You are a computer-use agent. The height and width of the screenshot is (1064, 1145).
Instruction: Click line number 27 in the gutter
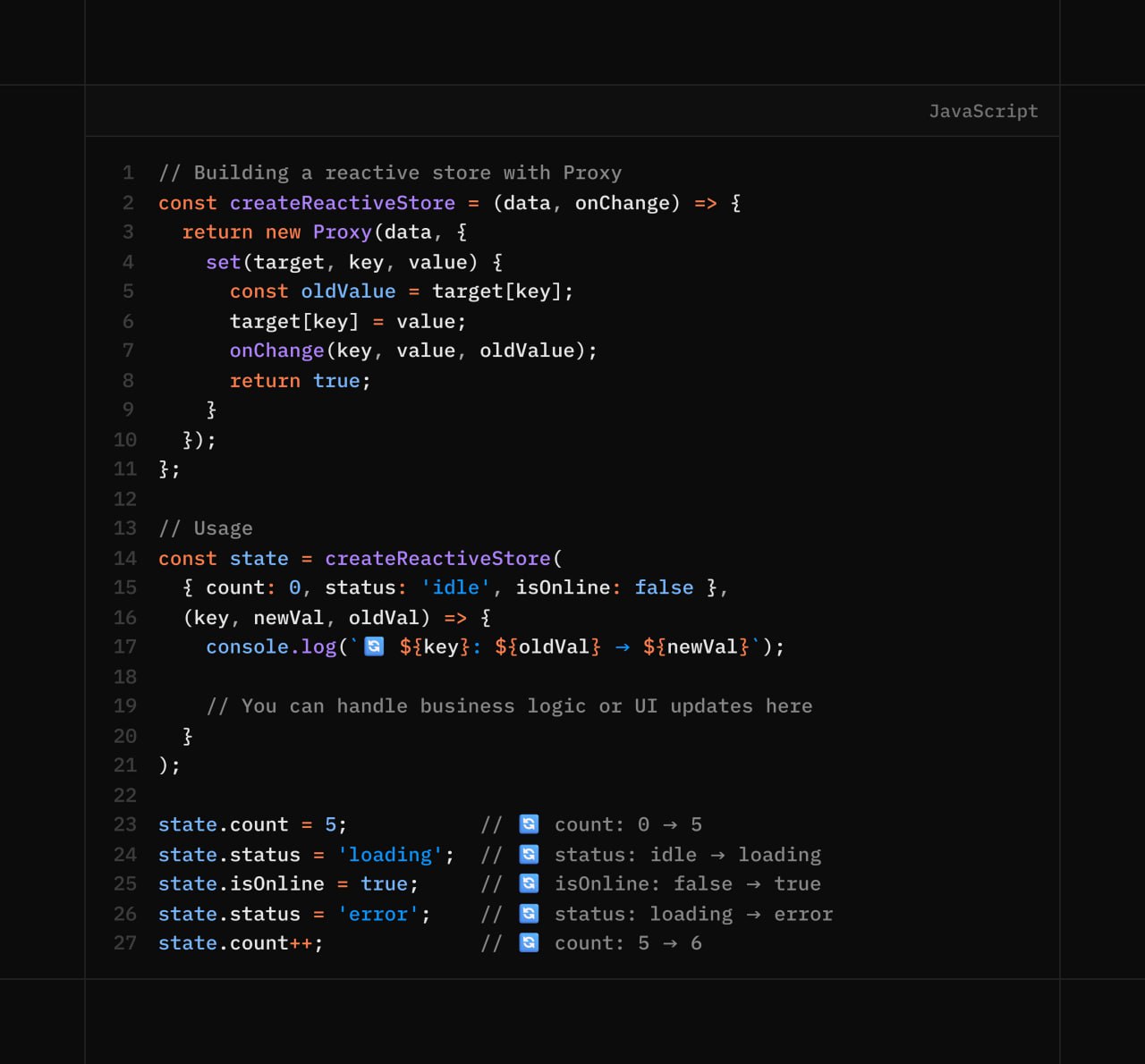pyautogui.click(x=125, y=942)
